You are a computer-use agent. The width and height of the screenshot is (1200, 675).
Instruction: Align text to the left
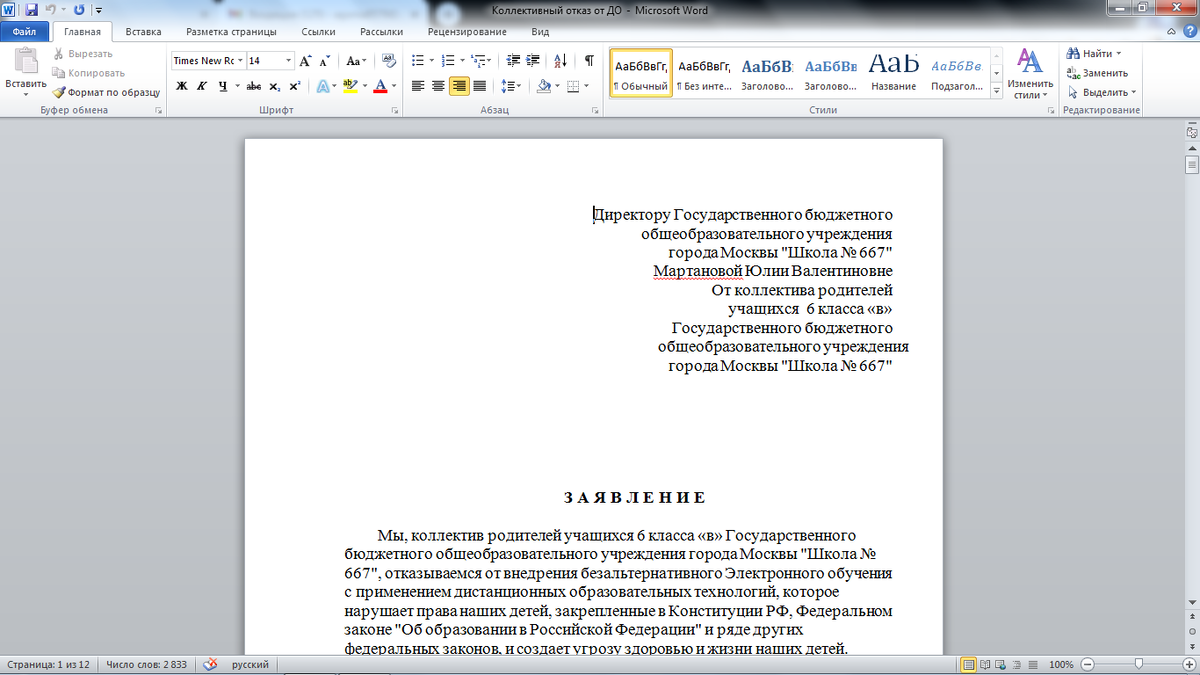coord(418,86)
